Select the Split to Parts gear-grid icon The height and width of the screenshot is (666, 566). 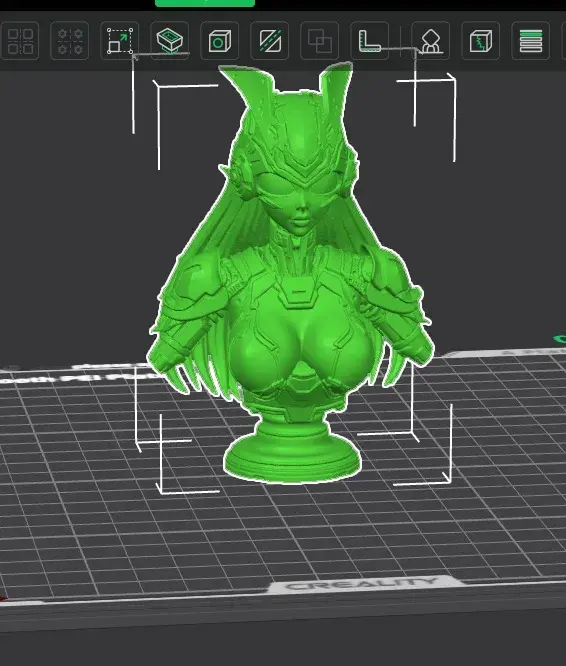click(70, 41)
